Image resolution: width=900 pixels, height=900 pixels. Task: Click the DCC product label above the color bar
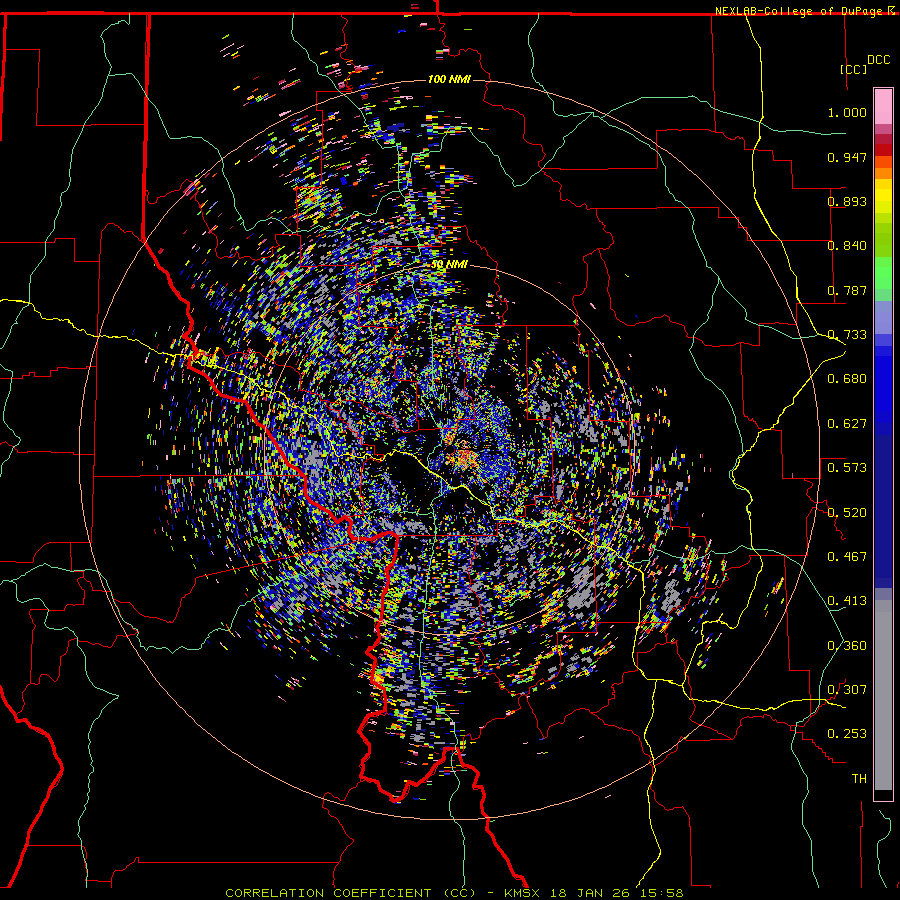878,60
